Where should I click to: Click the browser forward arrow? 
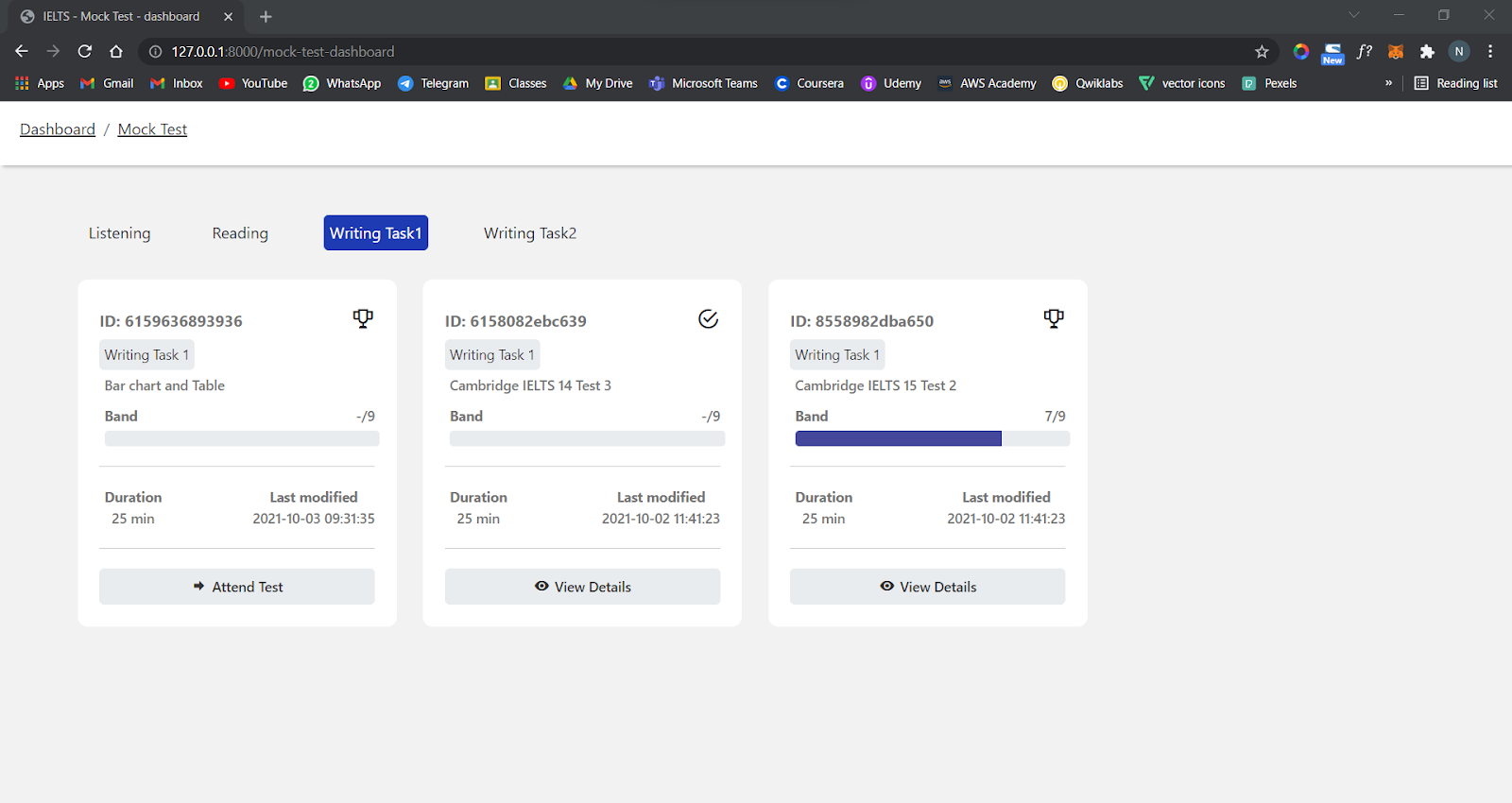tap(53, 51)
